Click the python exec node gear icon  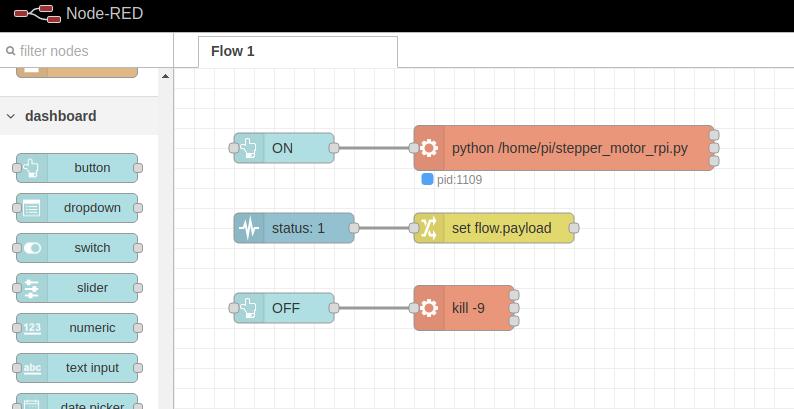pos(429,148)
